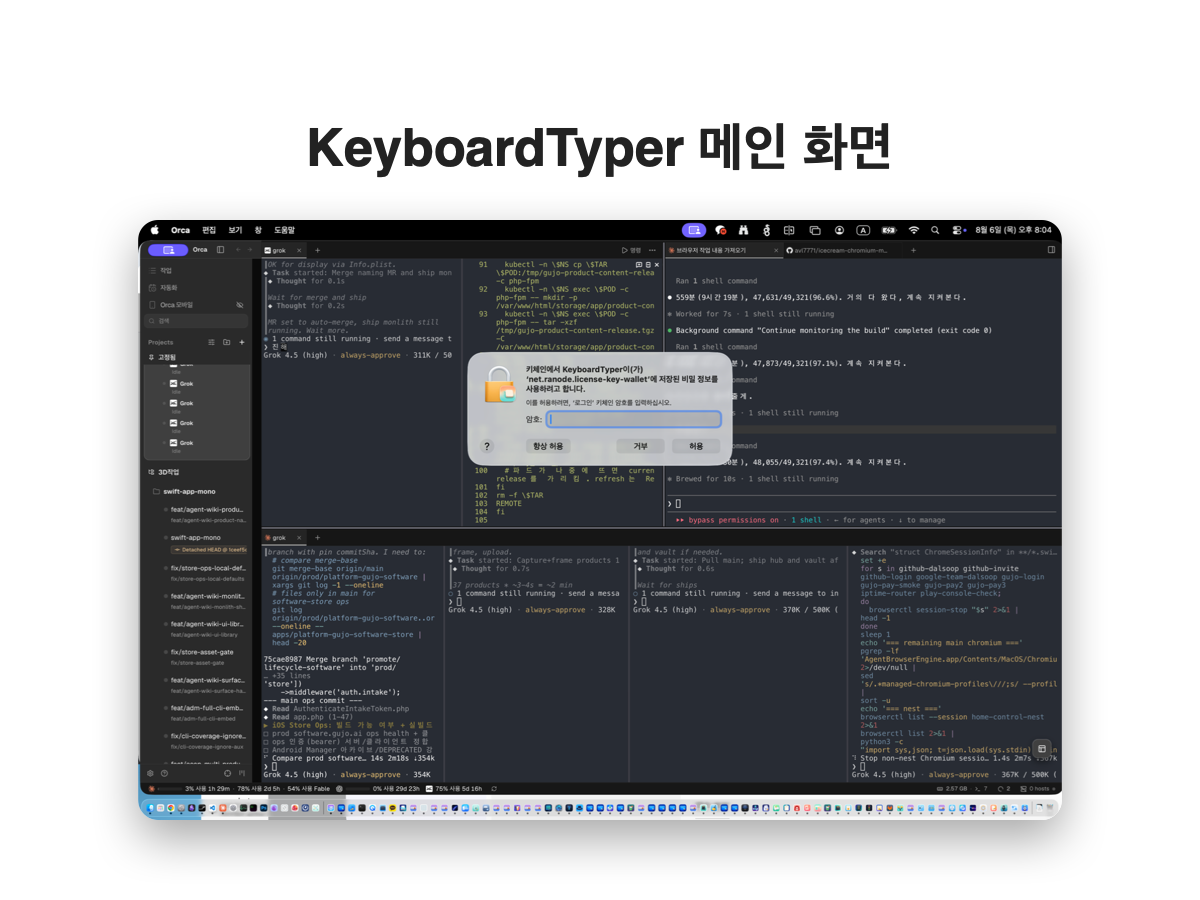Close the lower grok tab
The width and height of the screenshot is (1200, 900).
point(301,538)
